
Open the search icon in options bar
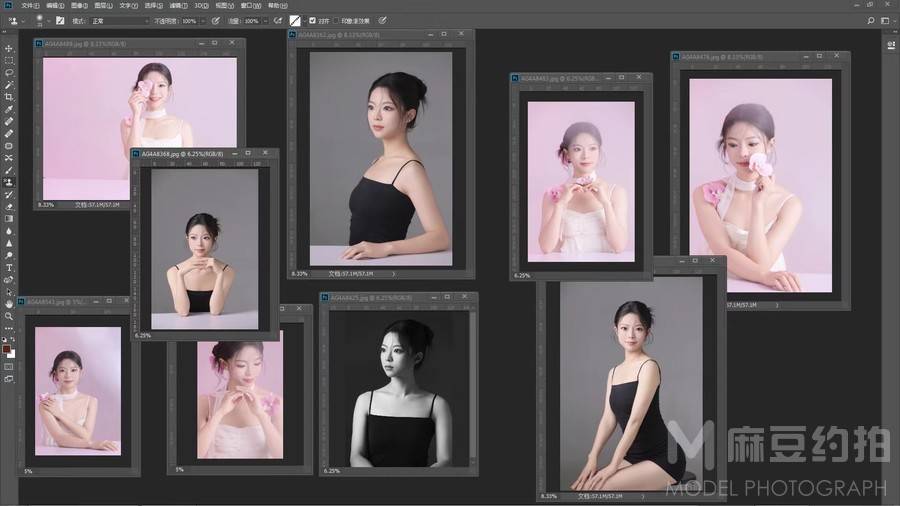pyautogui.click(x=871, y=21)
